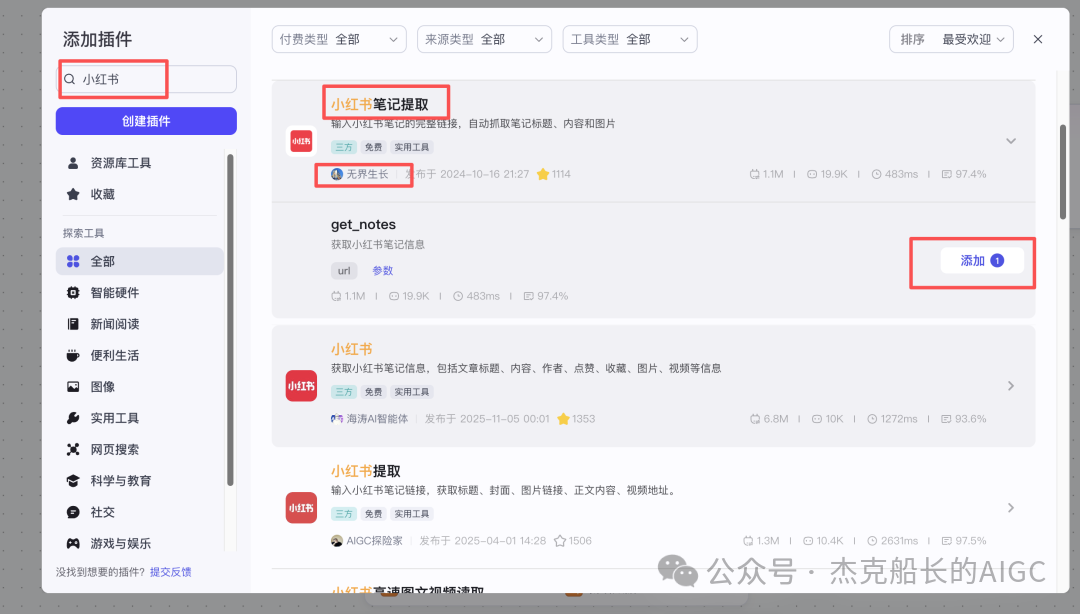Screen dimensions: 1080x614
Task: Open the 收藏 section
Action: coord(140,194)
